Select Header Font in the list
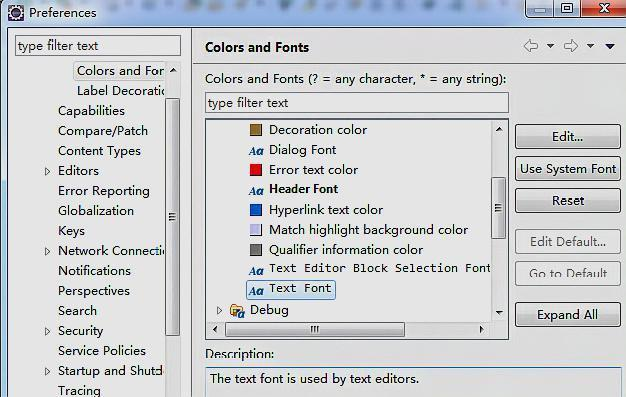This screenshot has width=626, height=397. click(303, 189)
